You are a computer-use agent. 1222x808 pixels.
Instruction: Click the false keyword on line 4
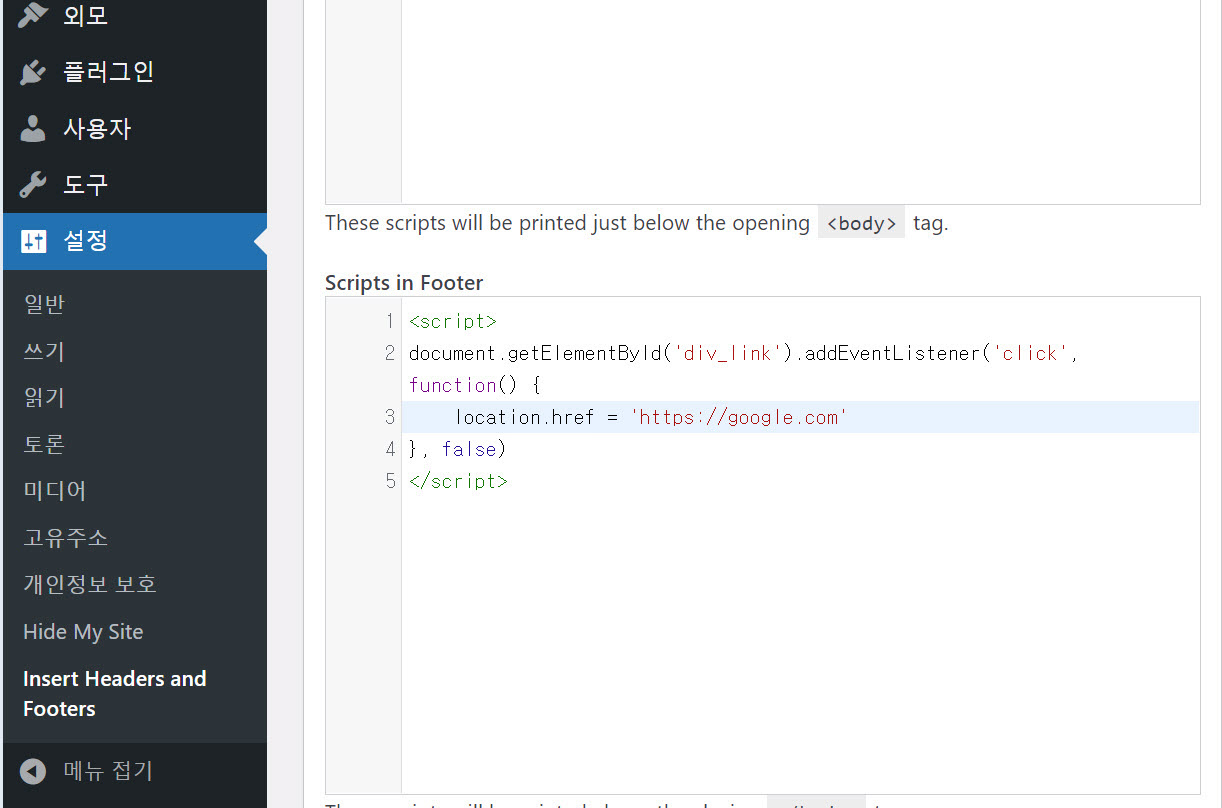coord(469,449)
